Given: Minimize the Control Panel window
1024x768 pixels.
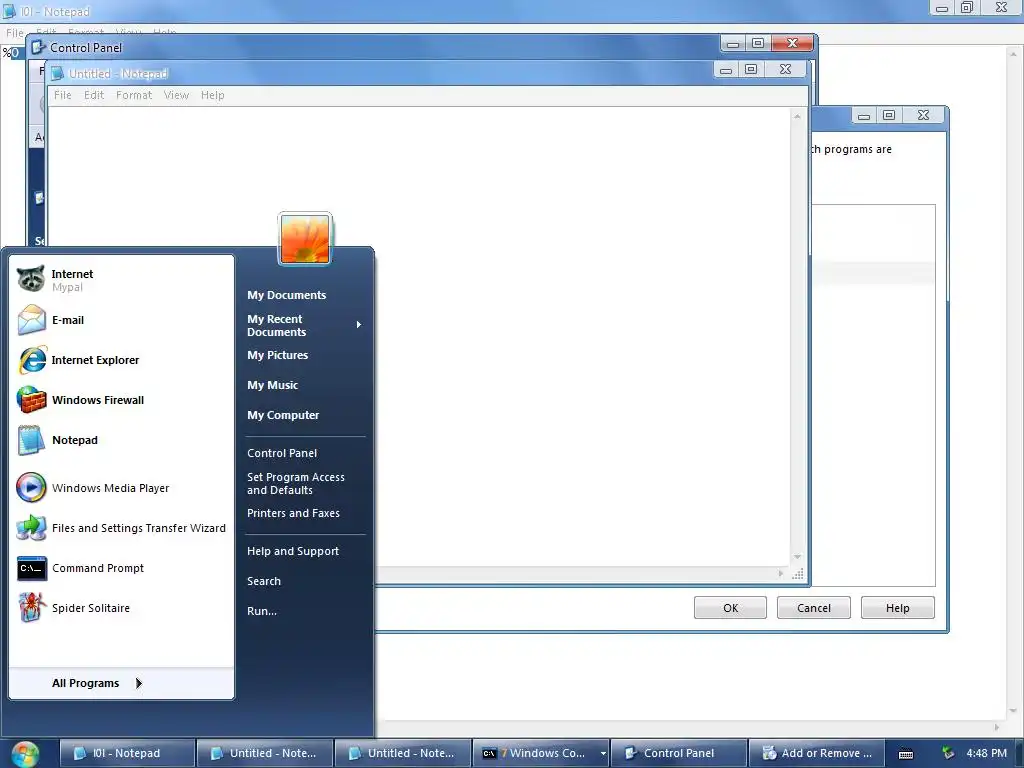Looking at the screenshot, I should pyautogui.click(x=733, y=44).
